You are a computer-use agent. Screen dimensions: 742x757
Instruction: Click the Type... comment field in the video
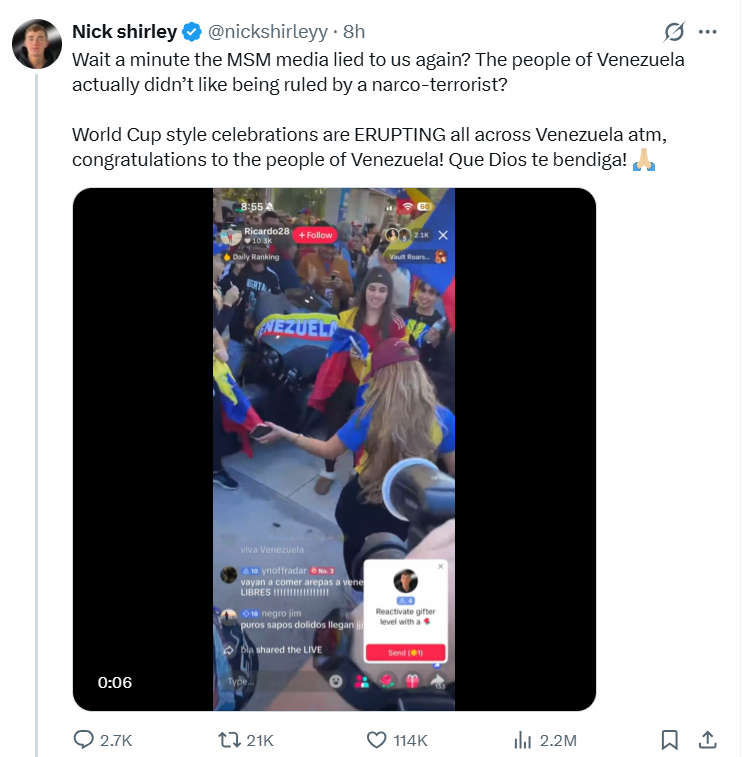point(243,681)
